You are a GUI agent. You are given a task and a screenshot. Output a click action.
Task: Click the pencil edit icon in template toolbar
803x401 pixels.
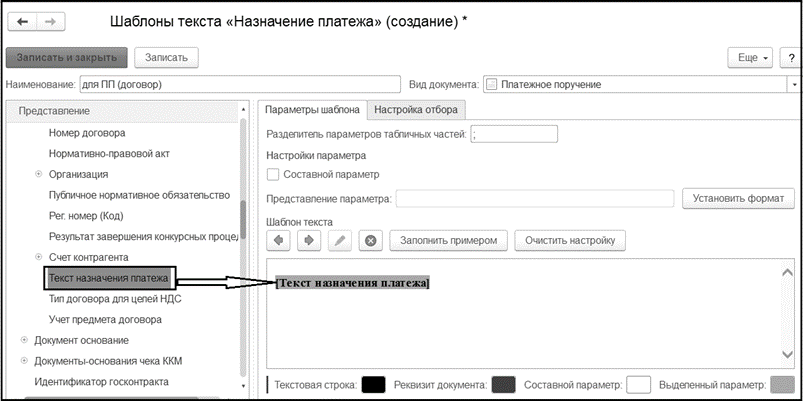pos(340,240)
